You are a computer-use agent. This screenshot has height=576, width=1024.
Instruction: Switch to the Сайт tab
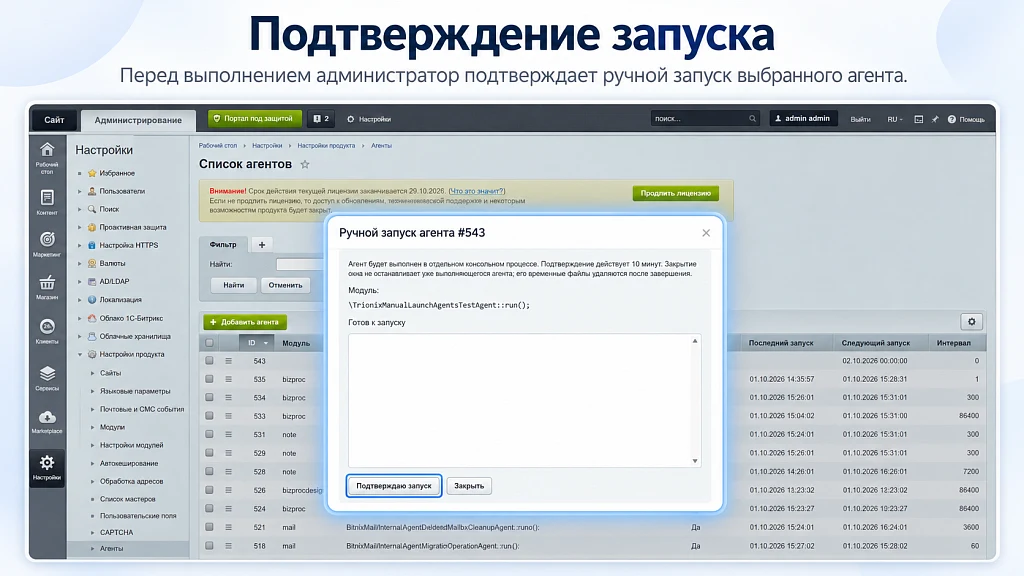pos(54,120)
